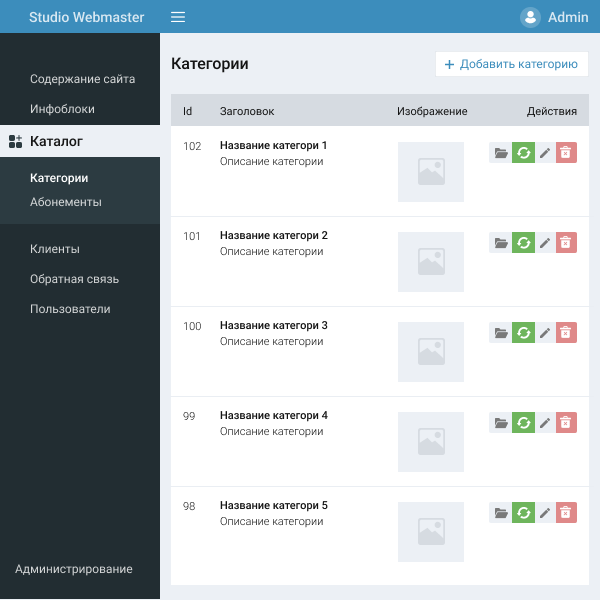Screen dimensions: 600x600
Task: Open folder for Название категори 2
Action: point(501,243)
